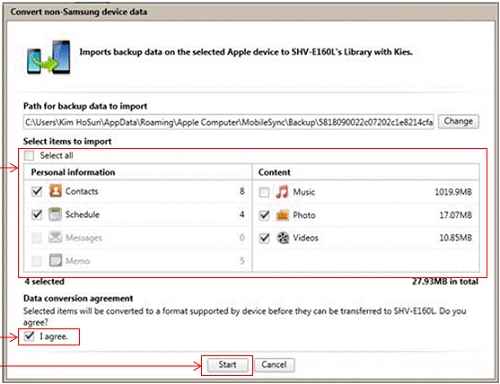
Task: Click the 17.07MB Photo size value
Action: (456, 215)
